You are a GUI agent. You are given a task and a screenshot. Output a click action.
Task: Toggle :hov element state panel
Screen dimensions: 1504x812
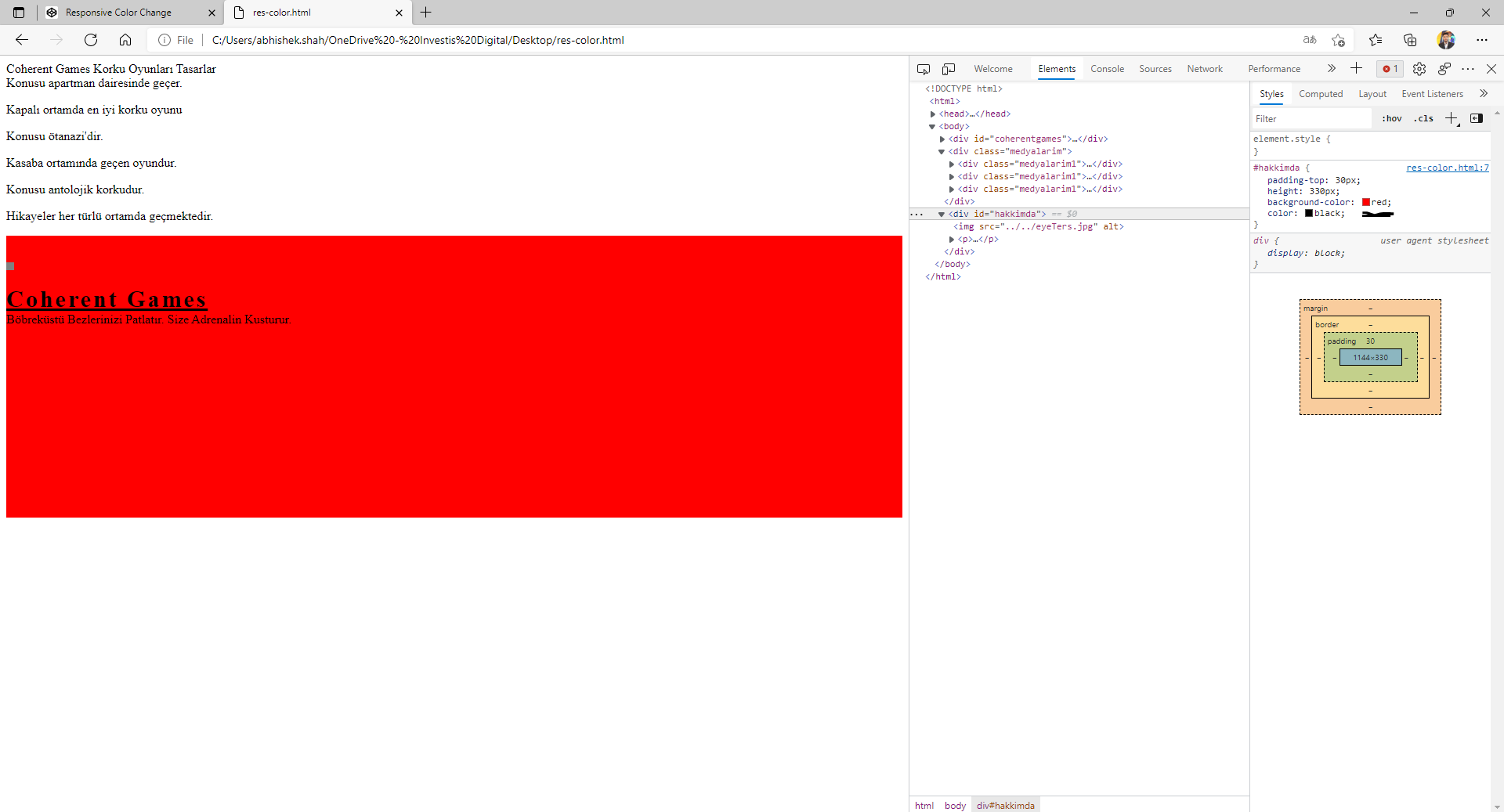pyautogui.click(x=1392, y=118)
